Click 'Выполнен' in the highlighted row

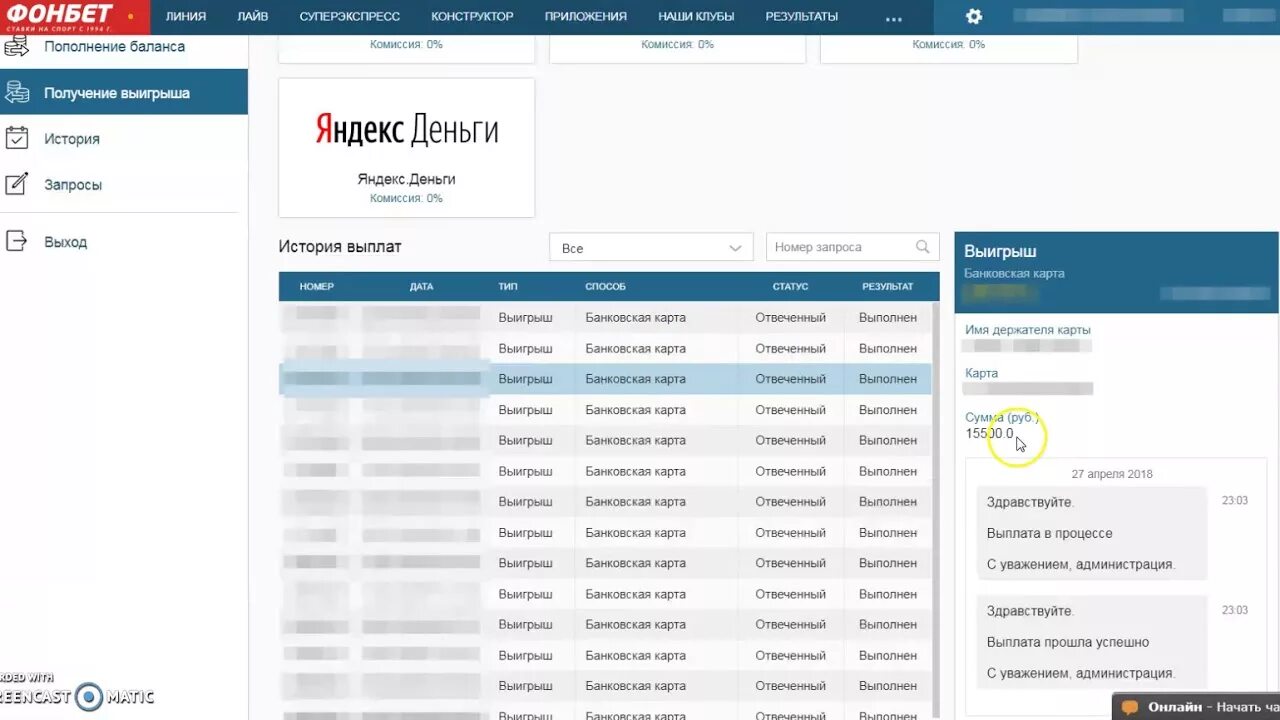coord(888,379)
